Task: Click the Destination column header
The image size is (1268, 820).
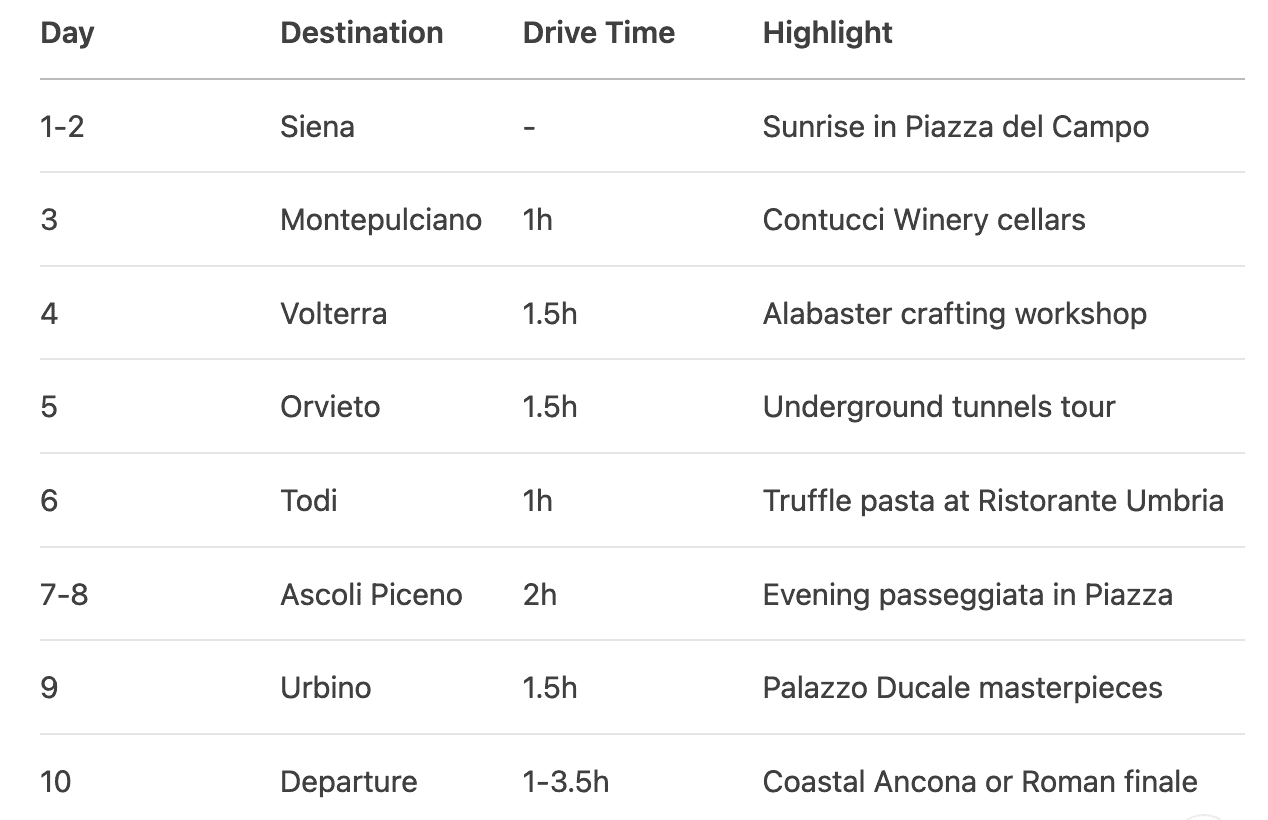Action: [361, 33]
